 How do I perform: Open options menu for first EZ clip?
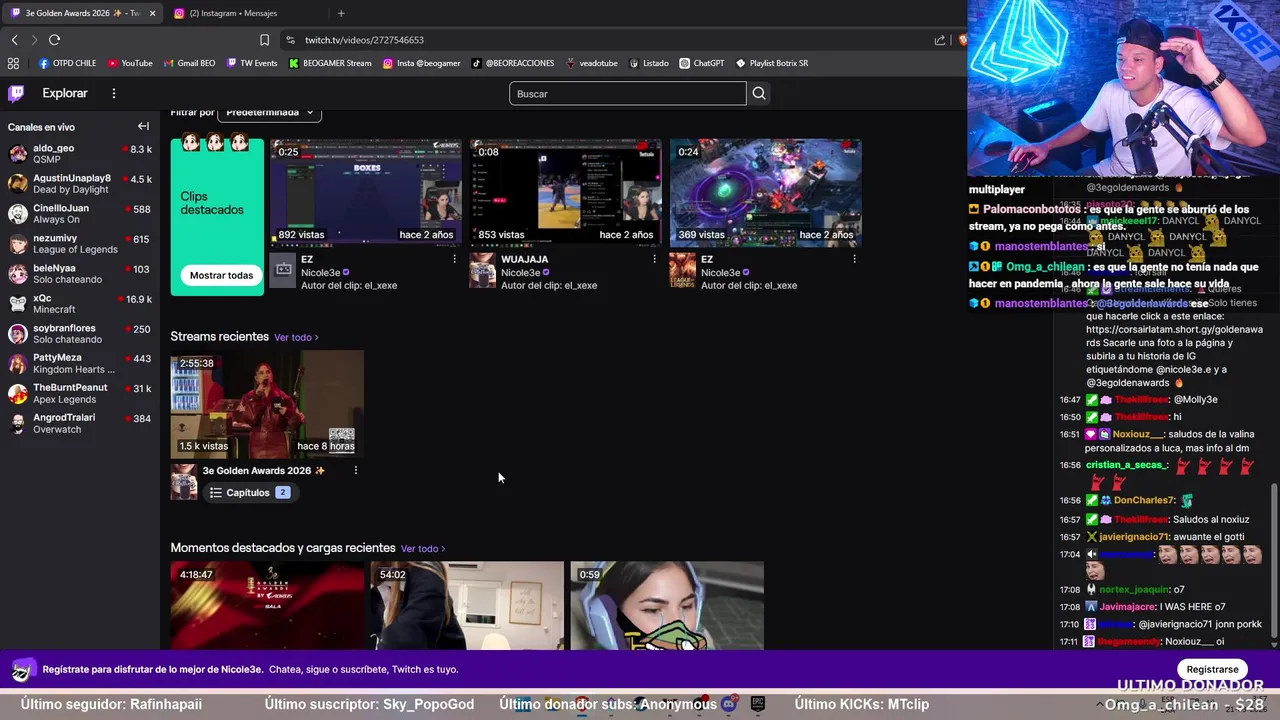point(454,259)
